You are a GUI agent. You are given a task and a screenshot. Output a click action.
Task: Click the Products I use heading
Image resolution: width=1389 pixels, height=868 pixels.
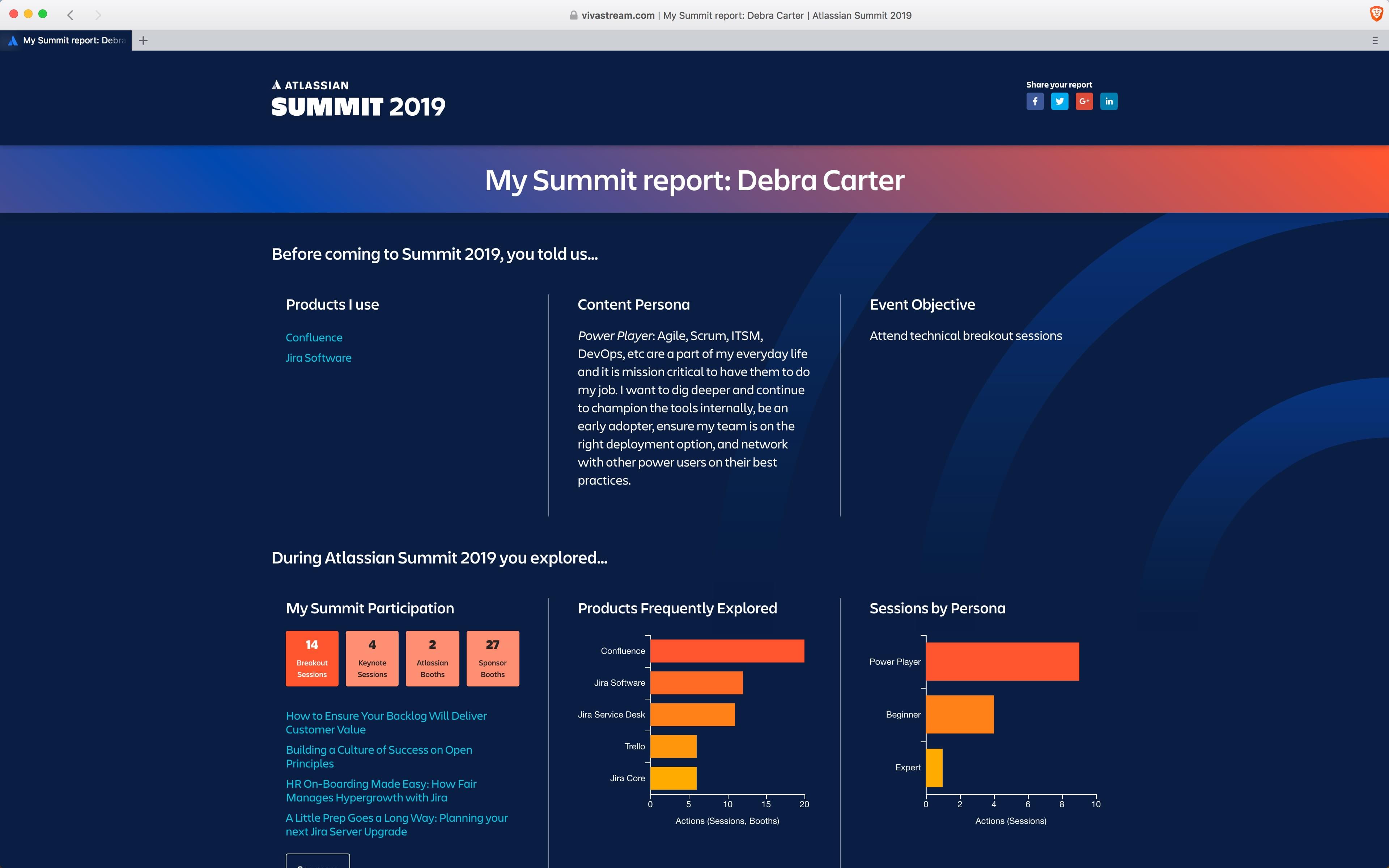pyautogui.click(x=332, y=304)
